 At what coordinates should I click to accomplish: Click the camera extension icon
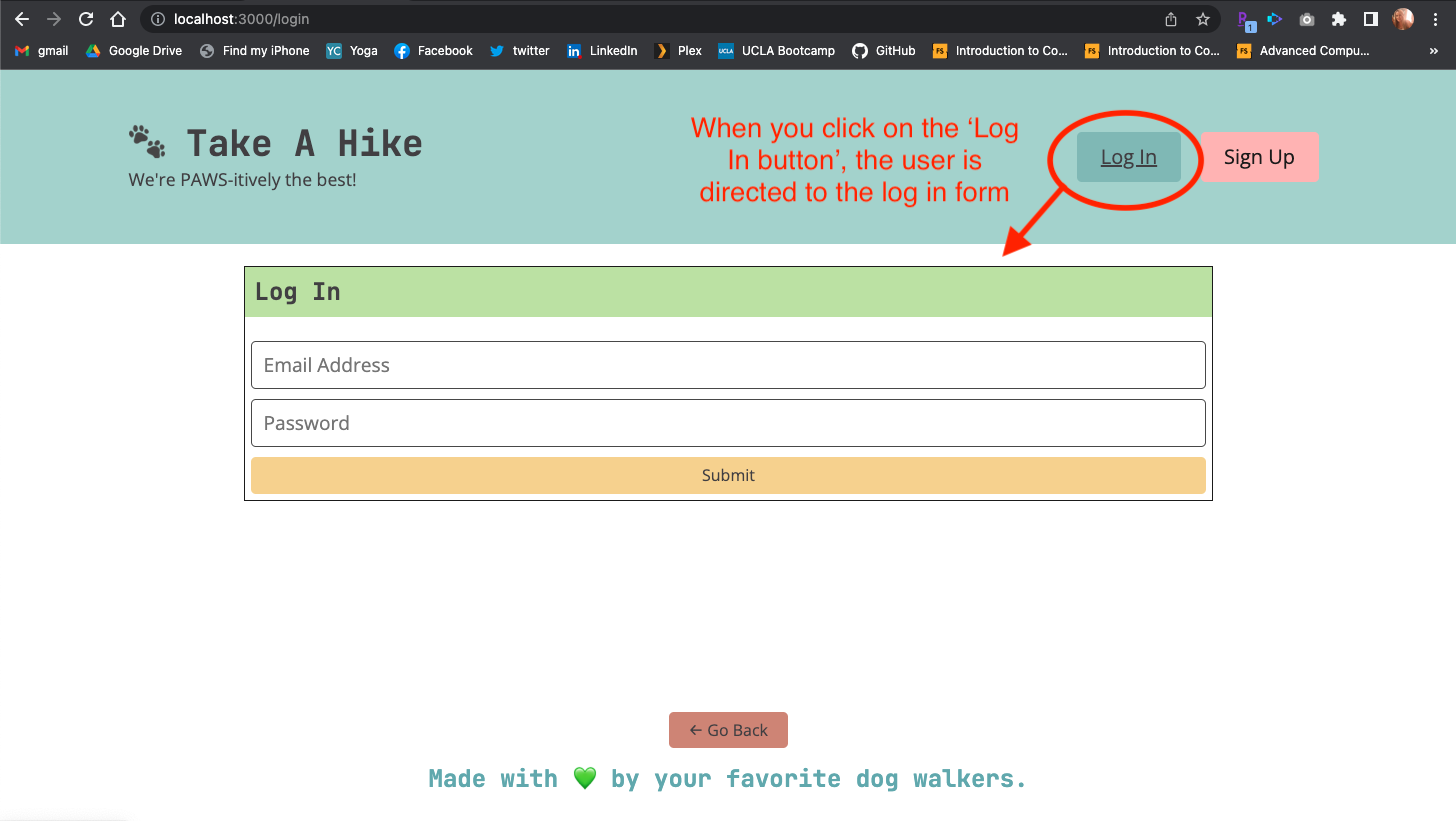[1307, 19]
